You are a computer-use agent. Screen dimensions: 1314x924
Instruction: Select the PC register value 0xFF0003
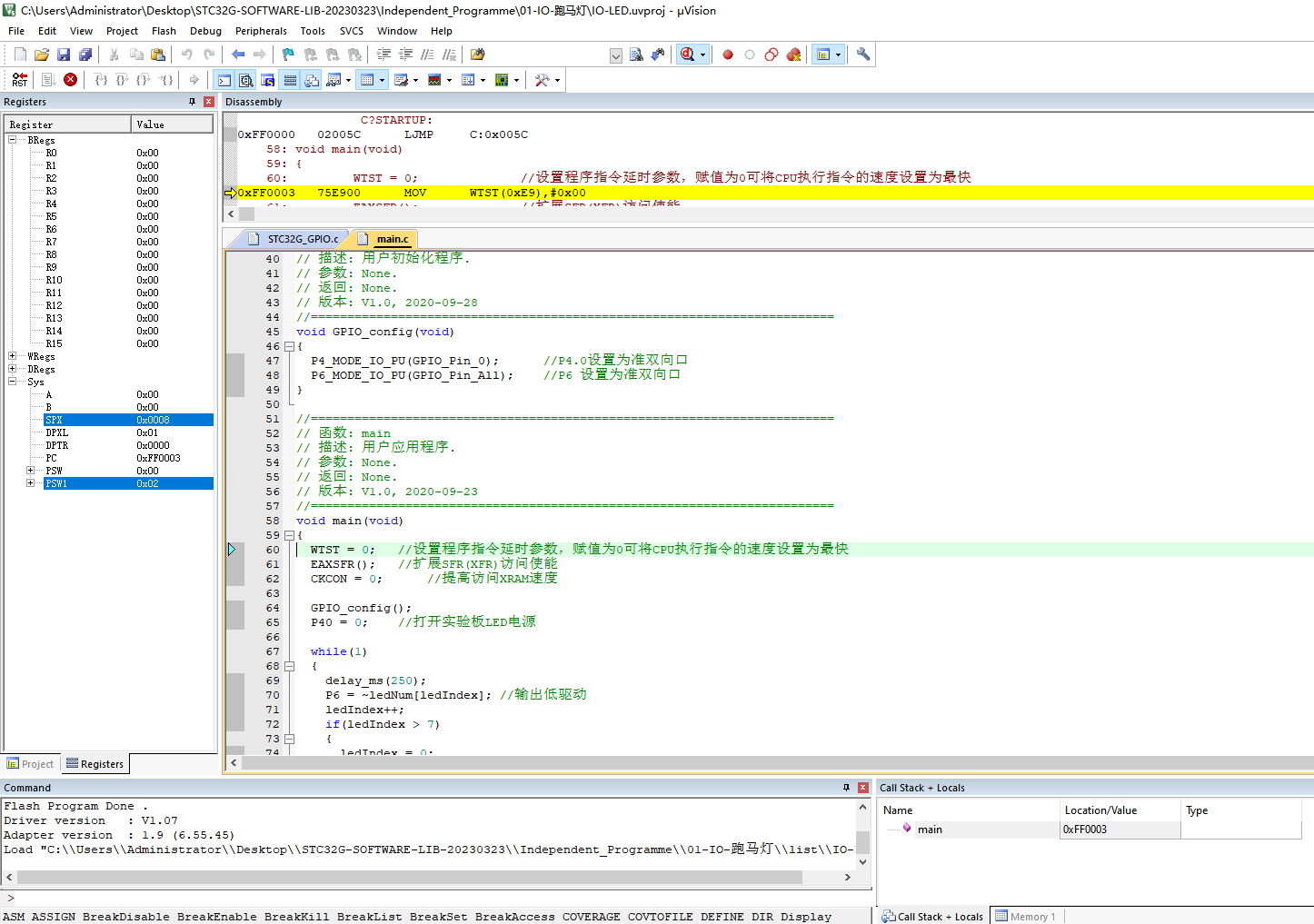click(x=158, y=458)
